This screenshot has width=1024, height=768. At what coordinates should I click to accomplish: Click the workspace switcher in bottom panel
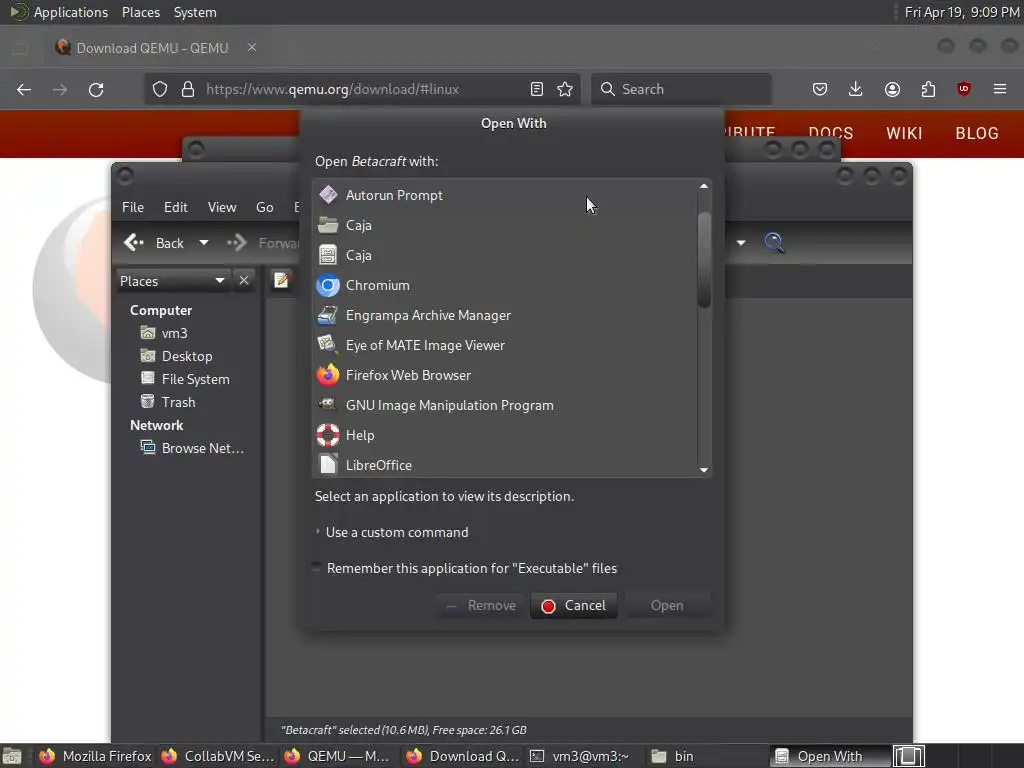click(908, 756)
